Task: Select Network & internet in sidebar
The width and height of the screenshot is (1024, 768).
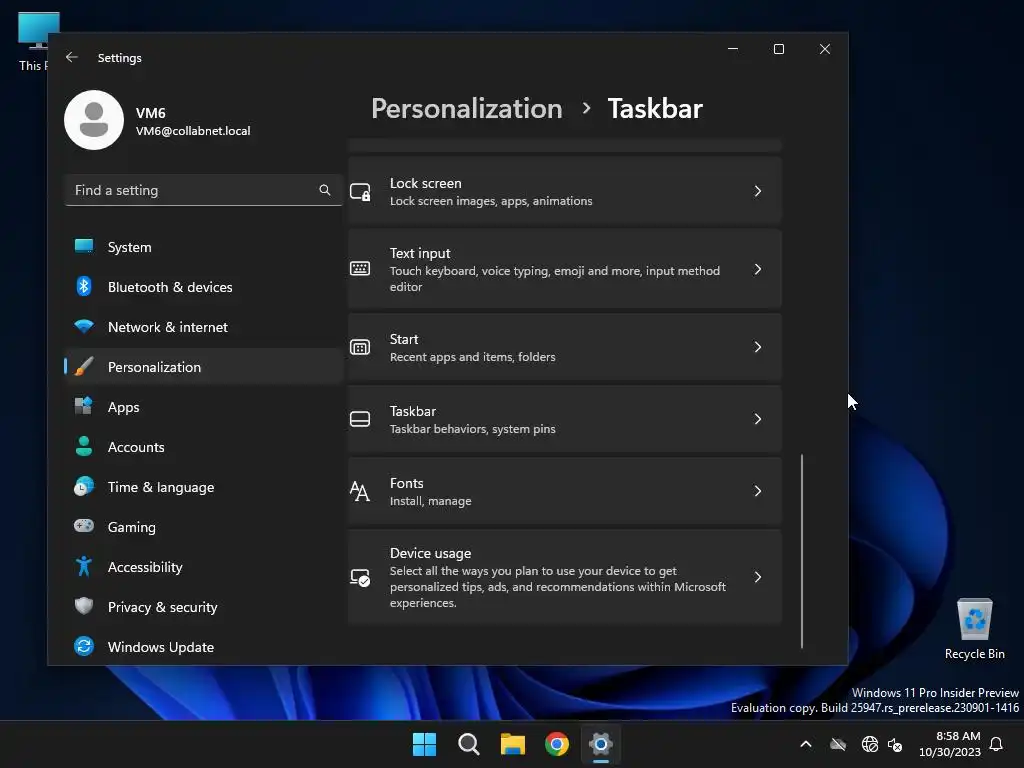Action: 204,327
